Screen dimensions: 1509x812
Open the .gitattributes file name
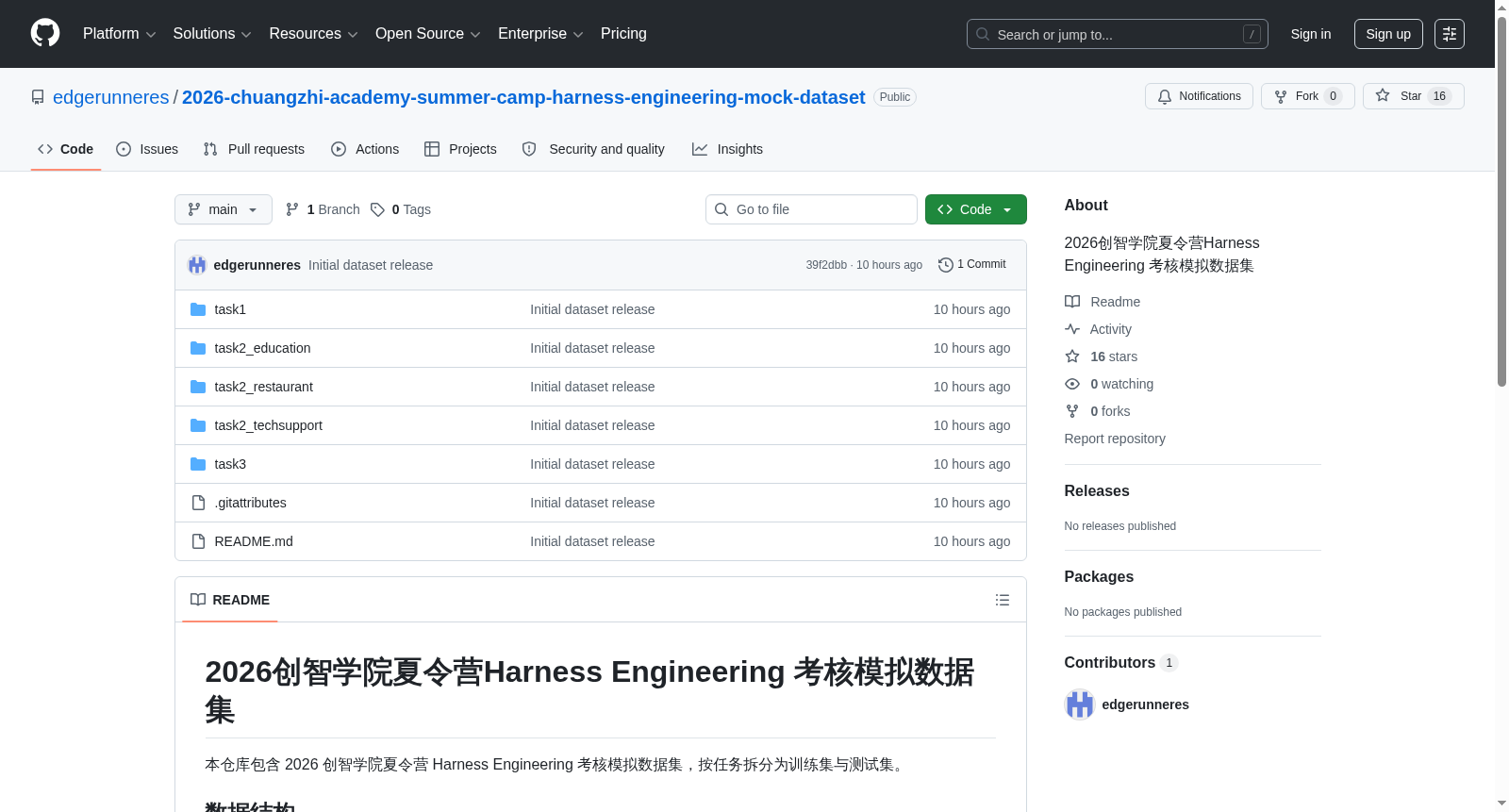[x=251, y=503]
